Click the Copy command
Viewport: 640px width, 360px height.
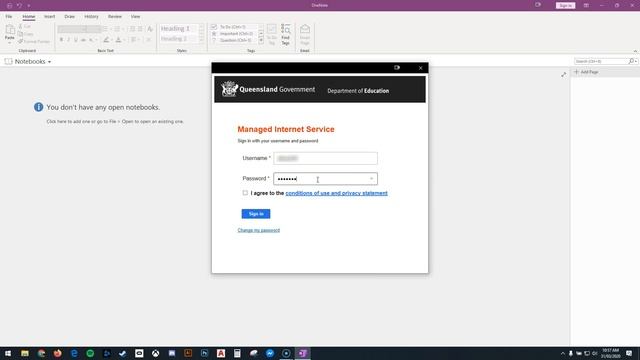pos(26,34)
